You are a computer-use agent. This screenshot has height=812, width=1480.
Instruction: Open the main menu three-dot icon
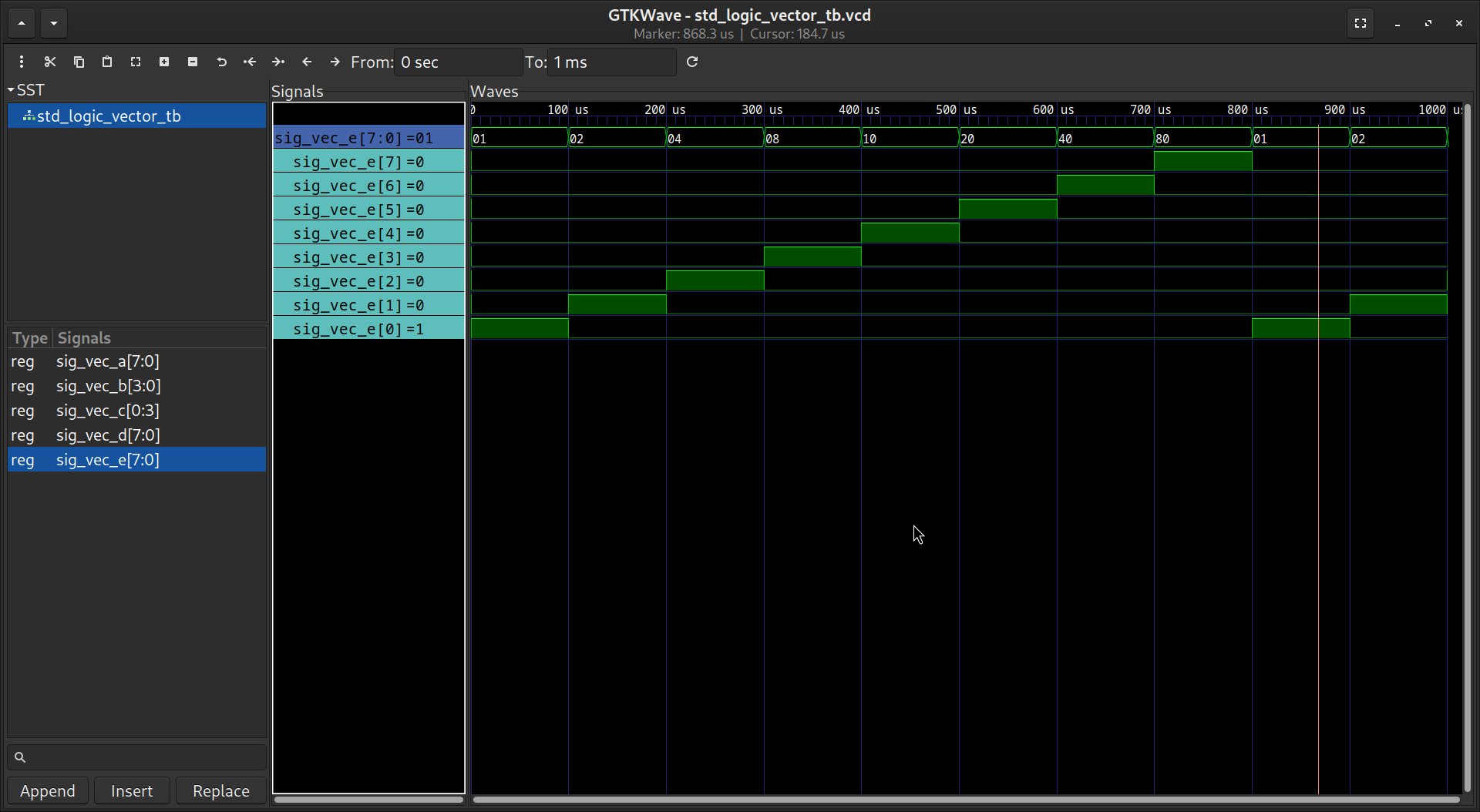click(x=22, y=62)
